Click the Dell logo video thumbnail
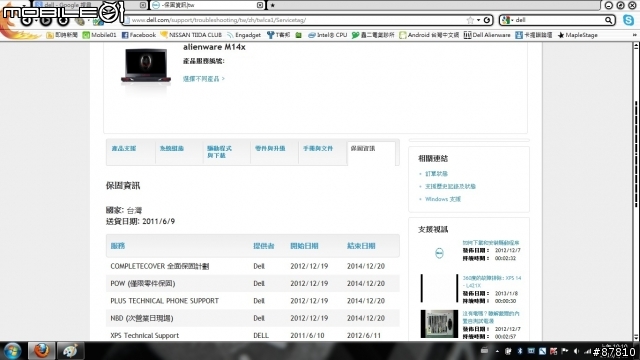The width and height of the screenshot is (640, 360). pos(439,253)
